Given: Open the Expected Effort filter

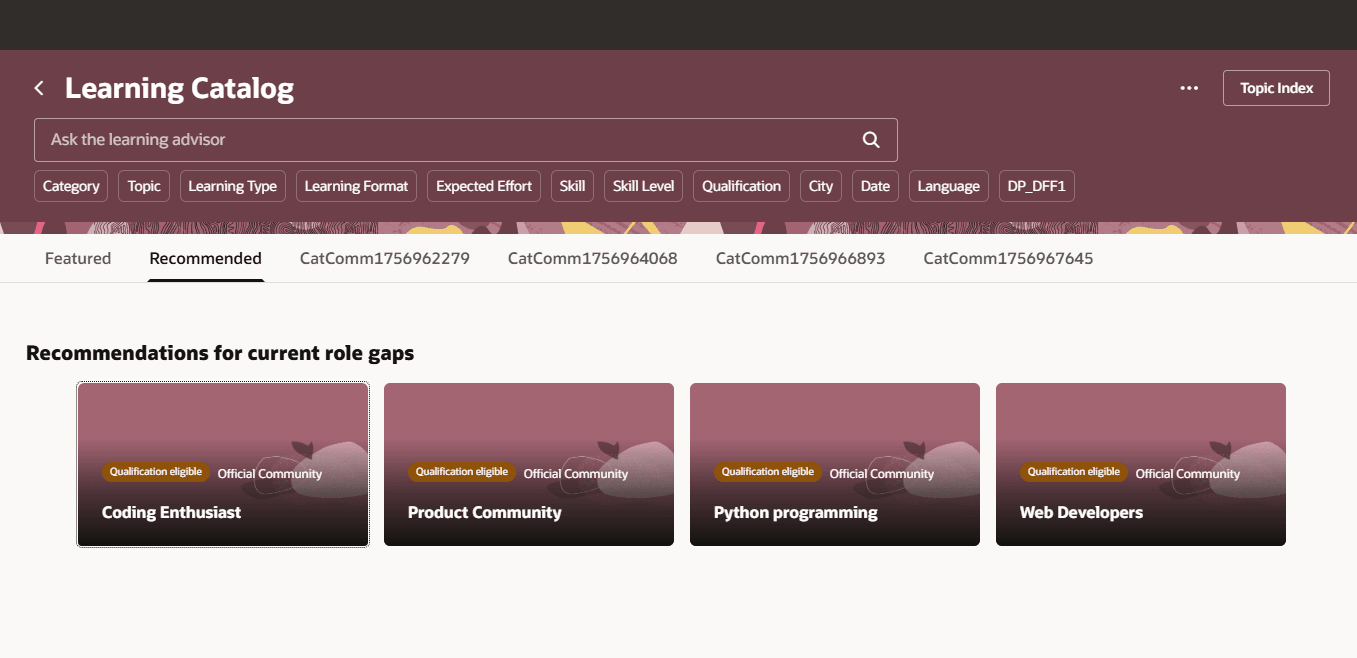Looking at the screenshot, I should [x=483, y=185].
